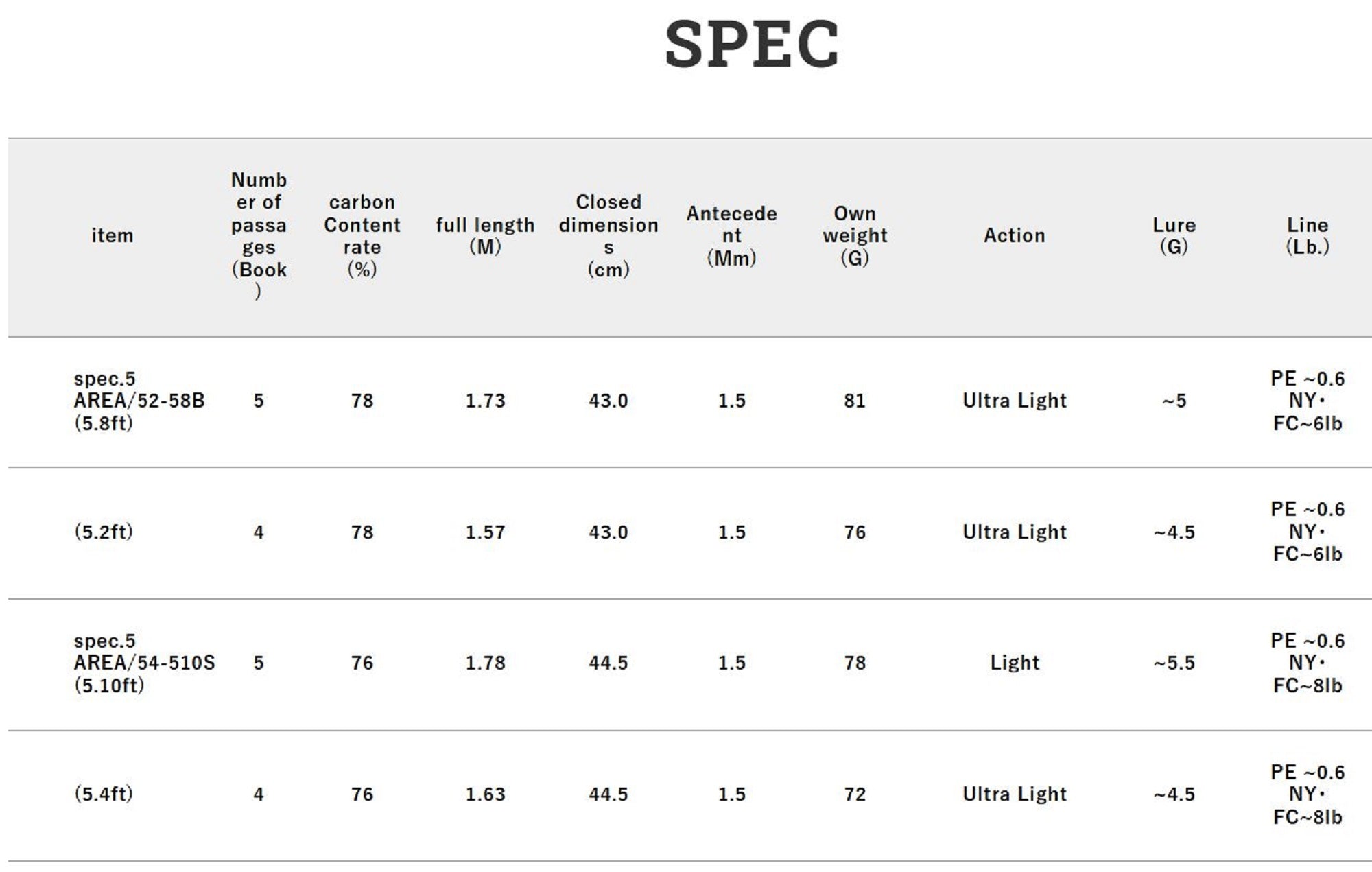Click the 1.63 full length value
1372x872 pixels.
coord(485,794)
